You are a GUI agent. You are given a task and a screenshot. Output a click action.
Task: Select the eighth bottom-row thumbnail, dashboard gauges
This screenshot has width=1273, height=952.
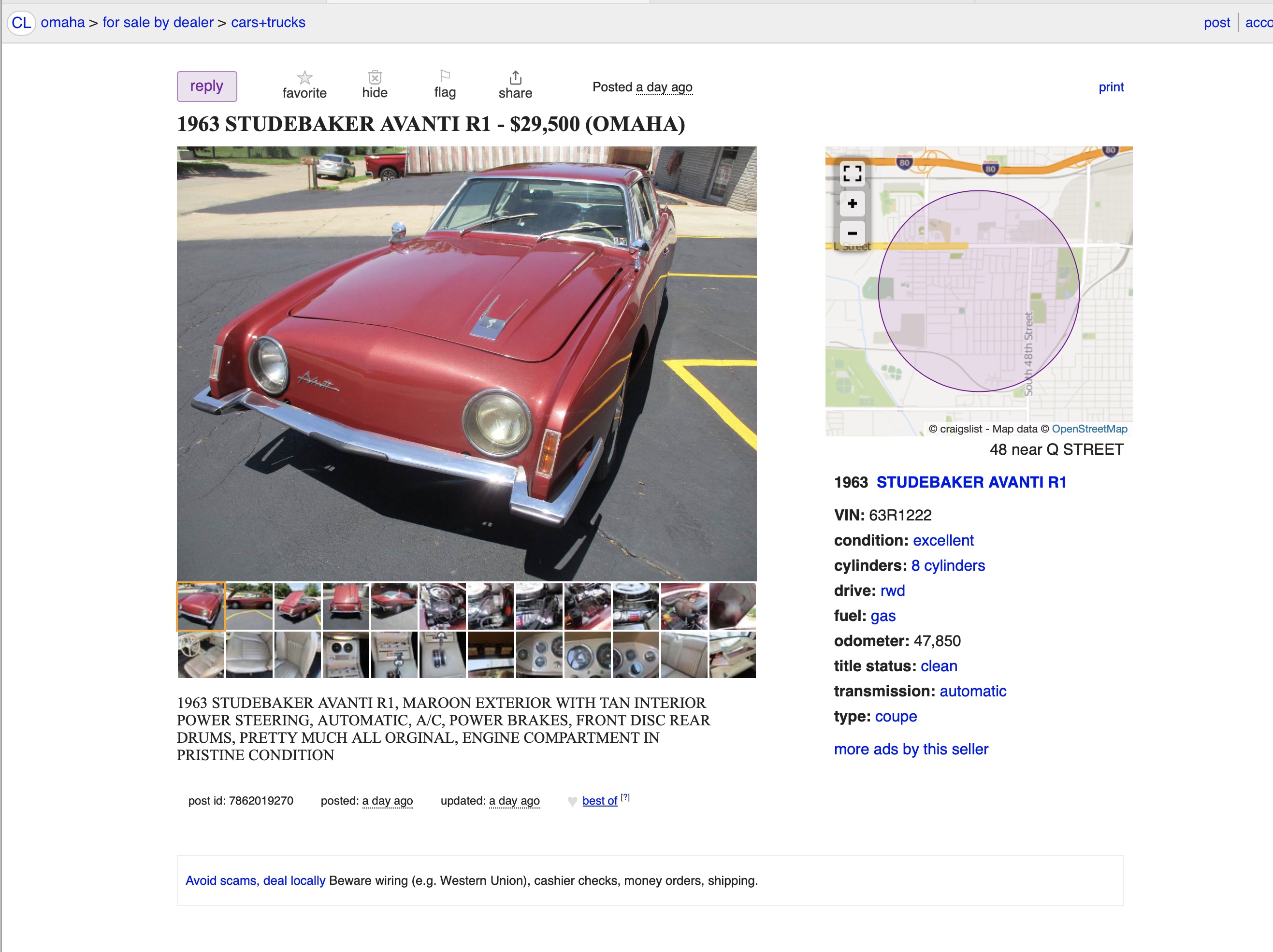tap(539, 655)
